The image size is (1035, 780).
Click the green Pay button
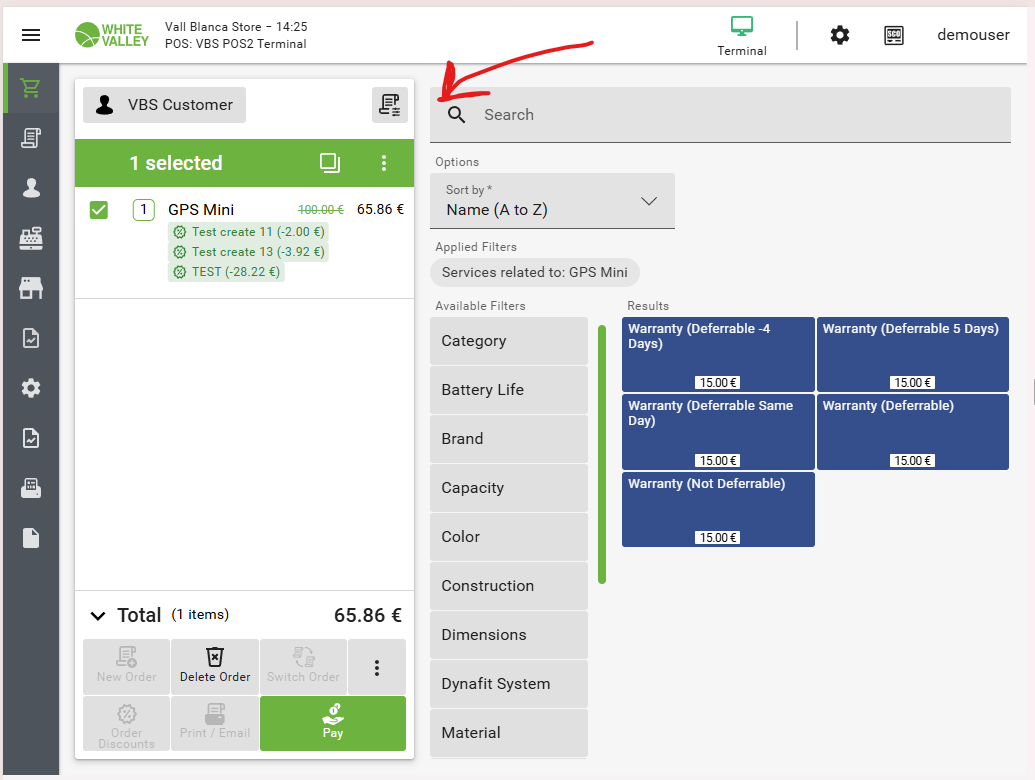333,724
